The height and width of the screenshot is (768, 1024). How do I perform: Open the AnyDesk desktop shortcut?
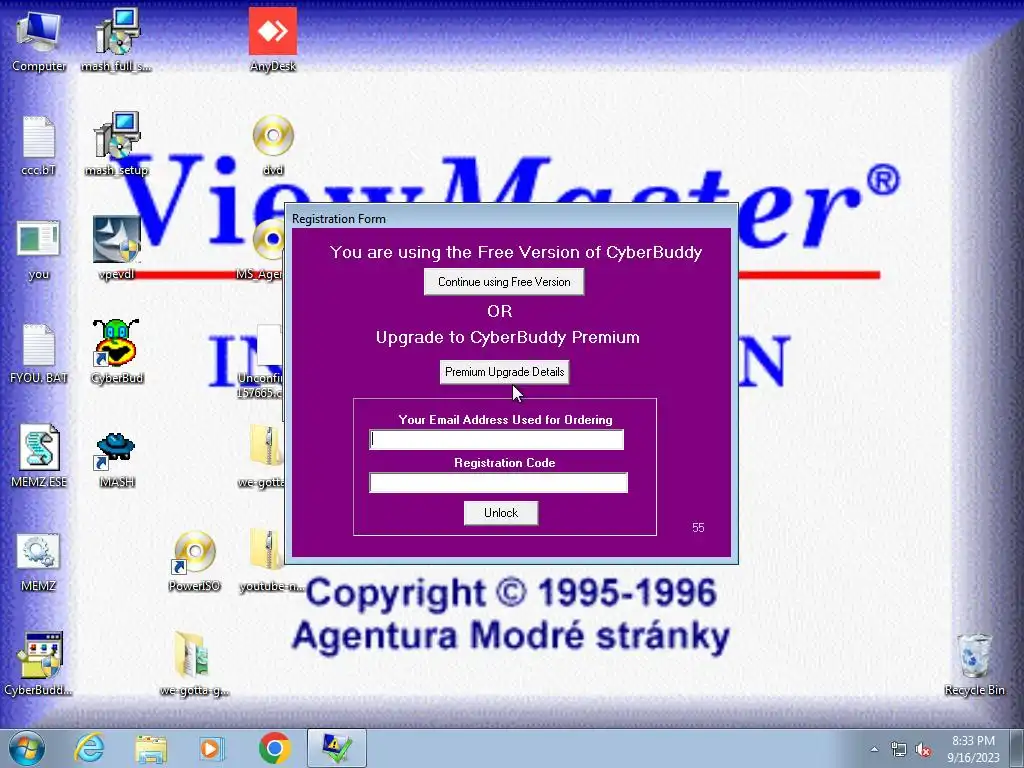[273, 39]
